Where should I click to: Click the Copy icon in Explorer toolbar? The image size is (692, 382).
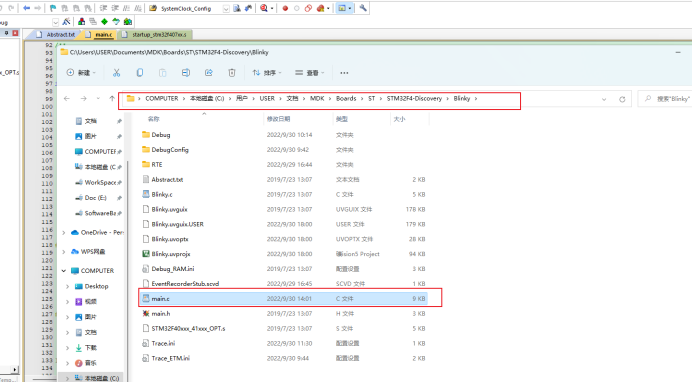coord(139,73)
